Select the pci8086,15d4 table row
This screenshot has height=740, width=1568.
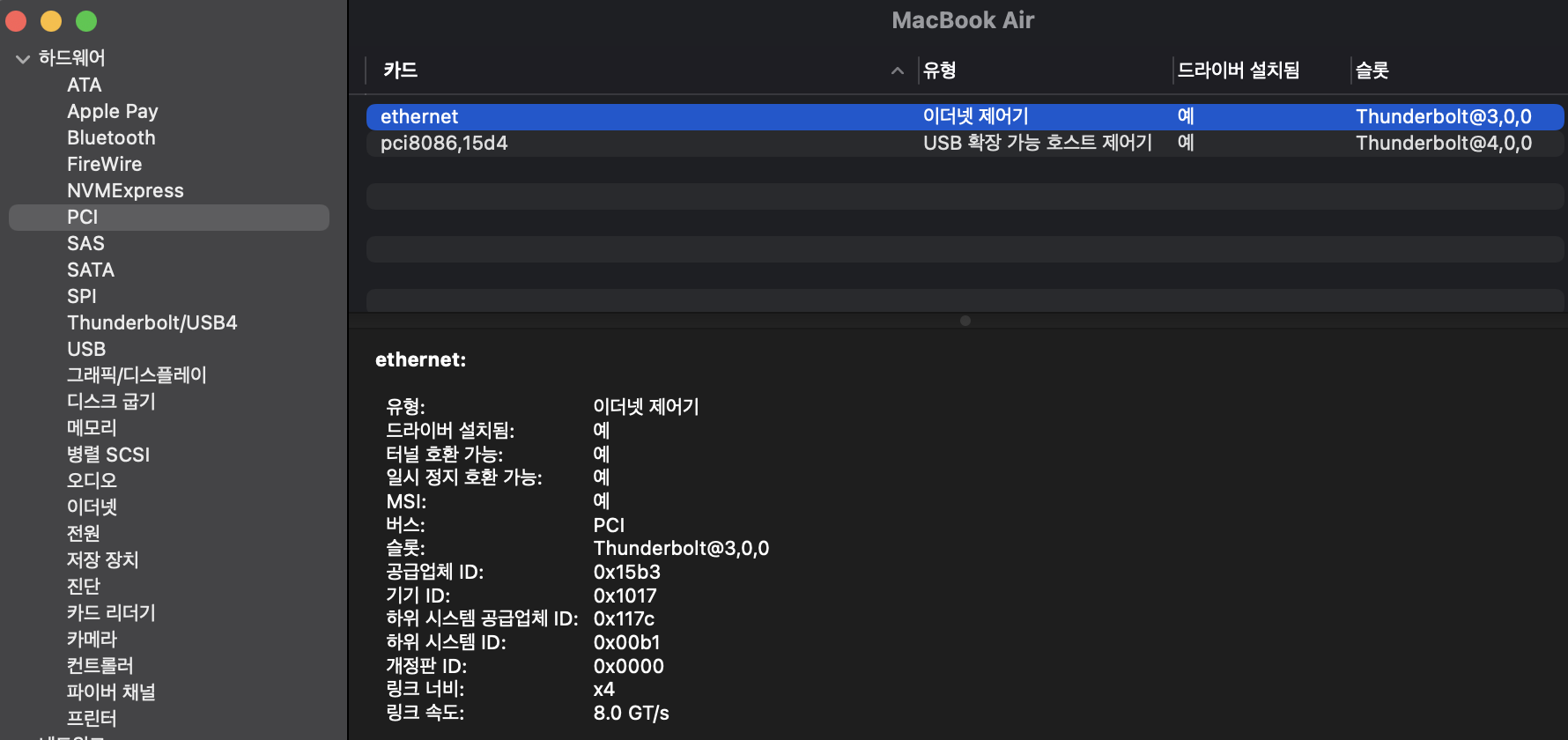click(965, 144)
